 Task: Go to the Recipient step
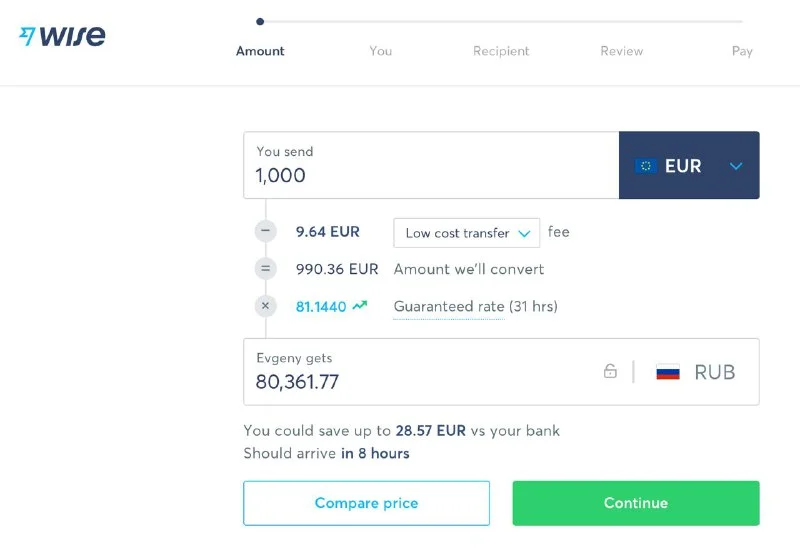501,51
